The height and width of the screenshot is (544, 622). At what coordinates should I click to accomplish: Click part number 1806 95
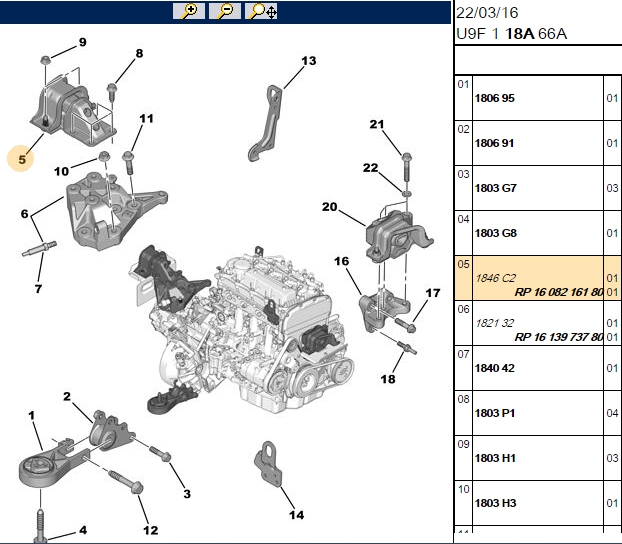494,98
